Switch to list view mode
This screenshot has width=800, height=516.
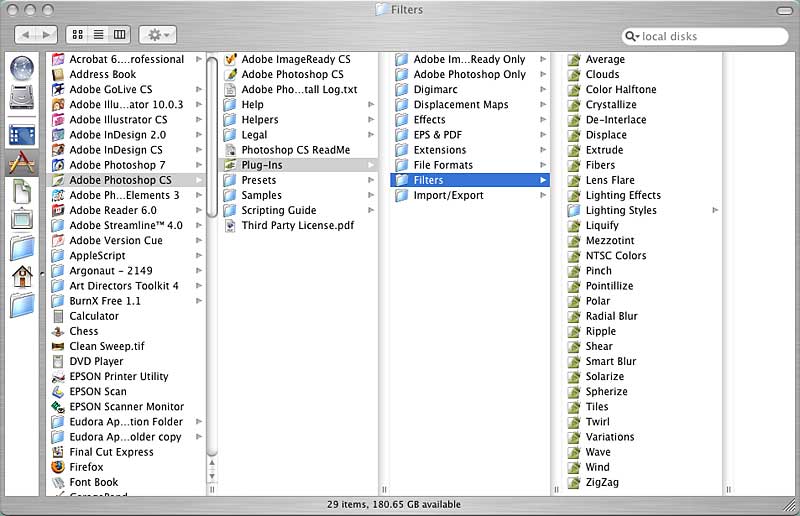point(99,35)
